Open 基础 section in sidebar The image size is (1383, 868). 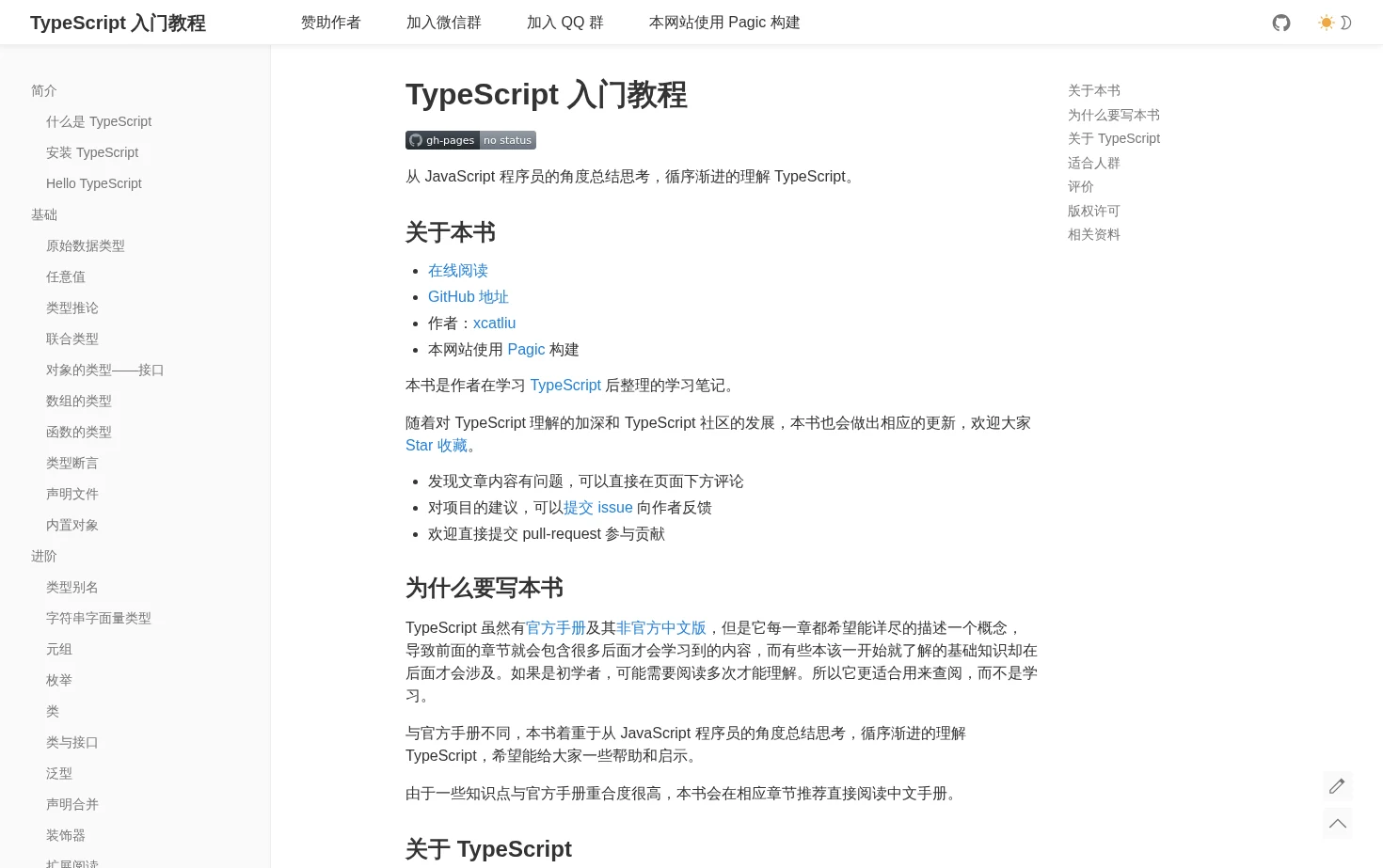tap(44, 214)
